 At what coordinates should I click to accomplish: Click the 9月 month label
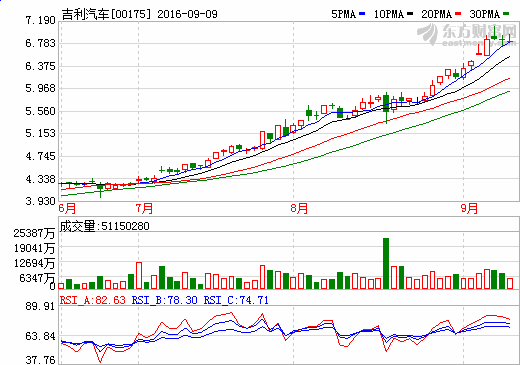[x=469, y=209]
